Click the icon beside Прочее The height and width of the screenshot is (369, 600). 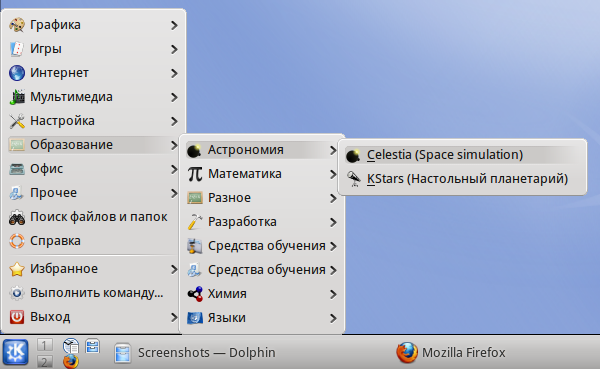point(17,193)
